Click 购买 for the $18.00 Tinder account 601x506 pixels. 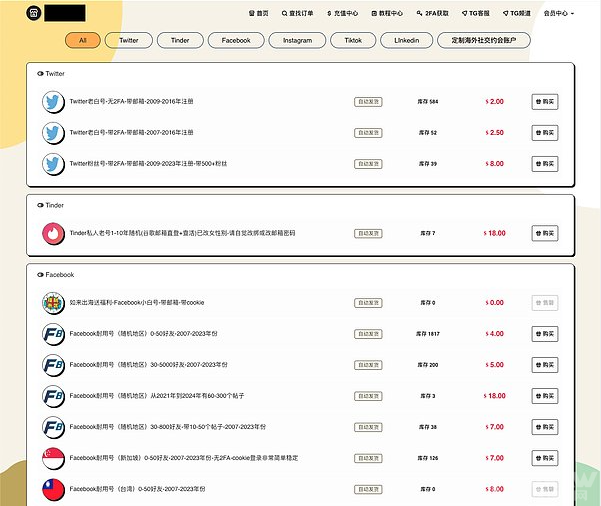(544, 232)
